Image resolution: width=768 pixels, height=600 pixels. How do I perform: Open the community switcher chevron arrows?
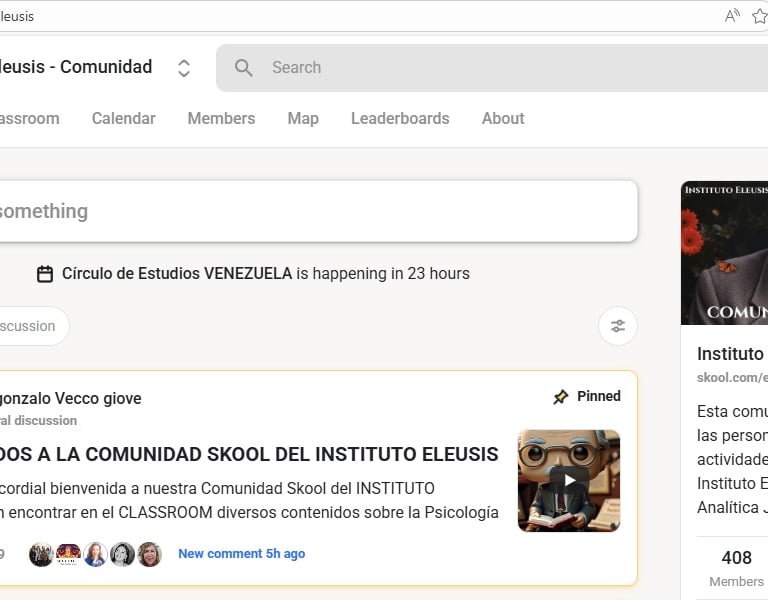coord(184,68)
